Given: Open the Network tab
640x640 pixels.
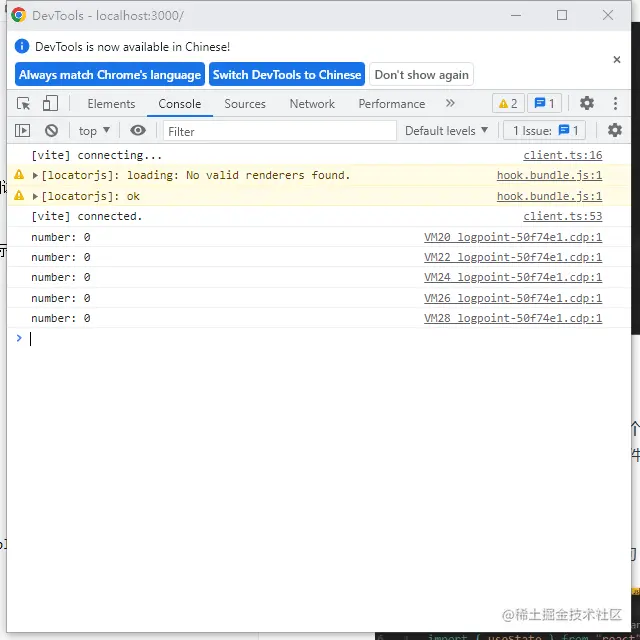Looking at the screenshot, I should point(312,104).
